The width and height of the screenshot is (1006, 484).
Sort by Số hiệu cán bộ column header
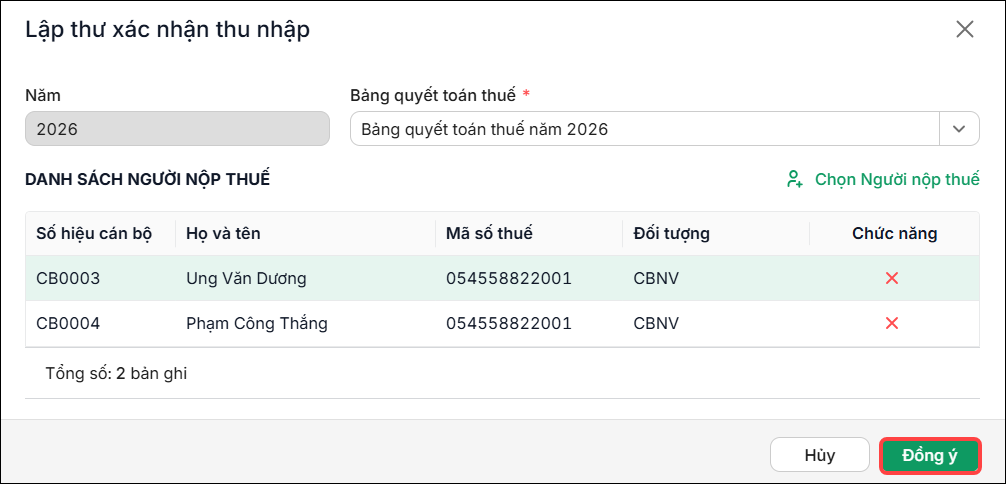pyautogui.click(x=94, y=234)
